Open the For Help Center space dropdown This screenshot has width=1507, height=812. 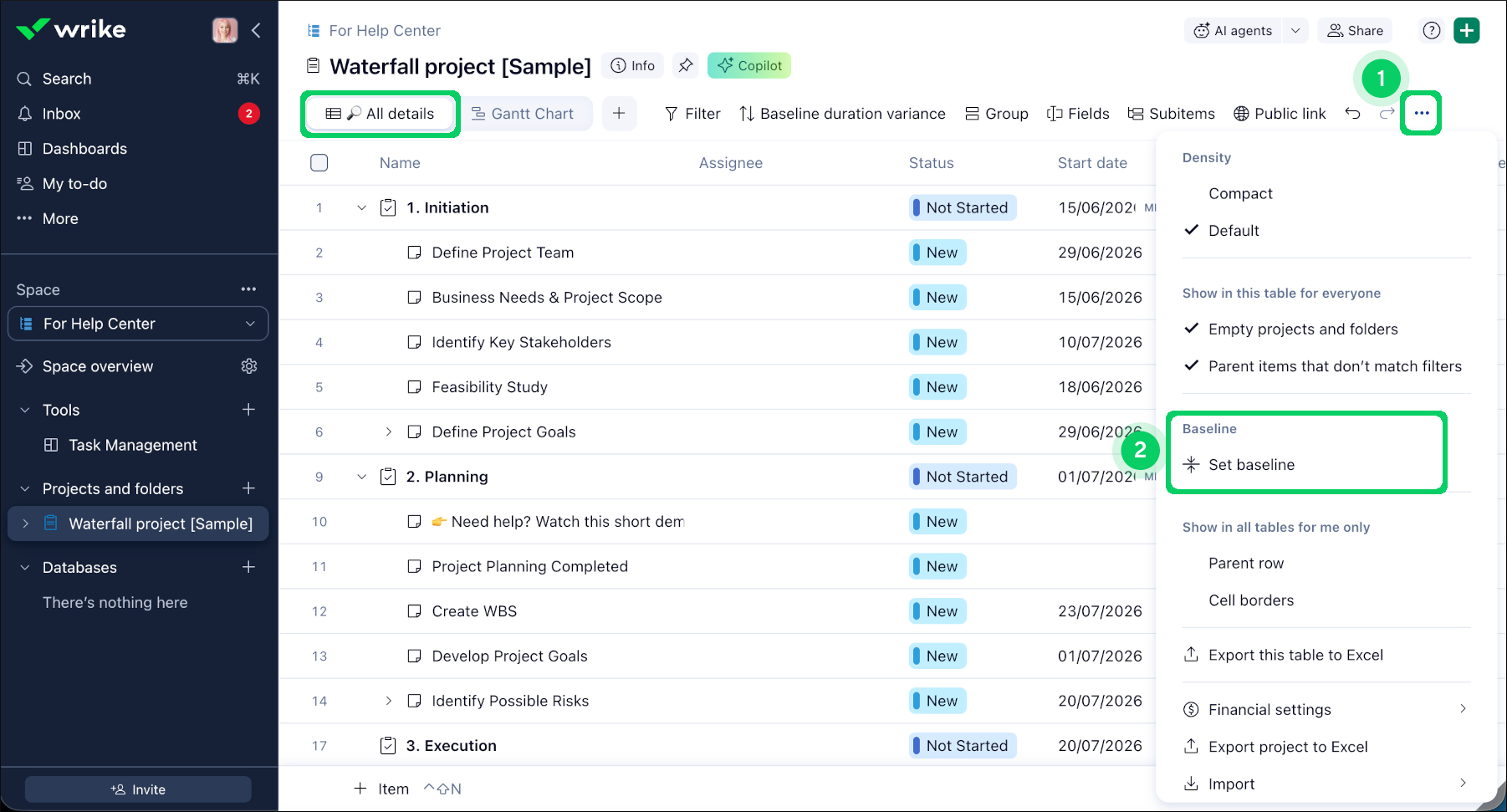[x=138, y=324]
